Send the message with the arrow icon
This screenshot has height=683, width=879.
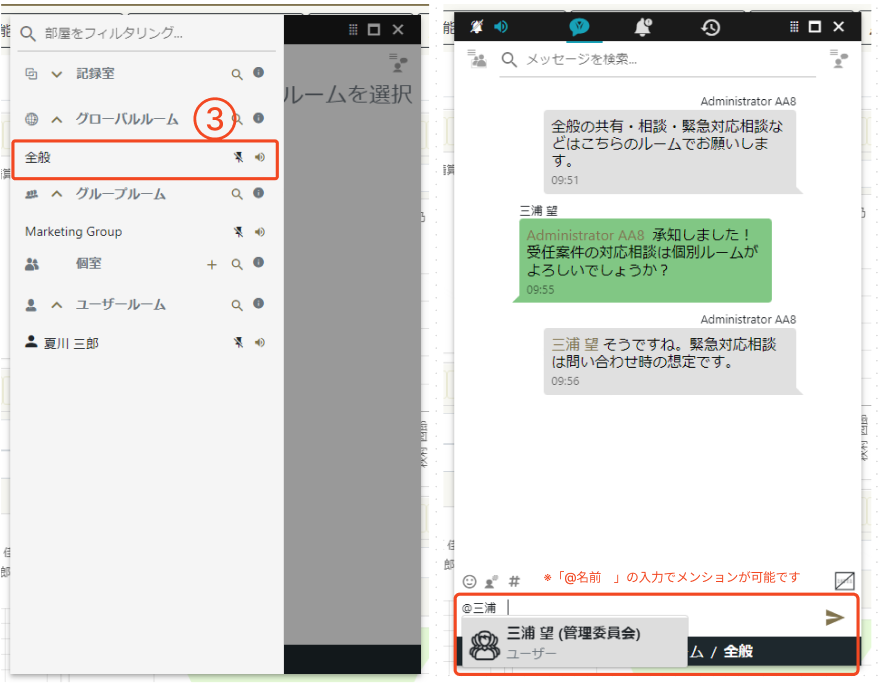(834, 618)
